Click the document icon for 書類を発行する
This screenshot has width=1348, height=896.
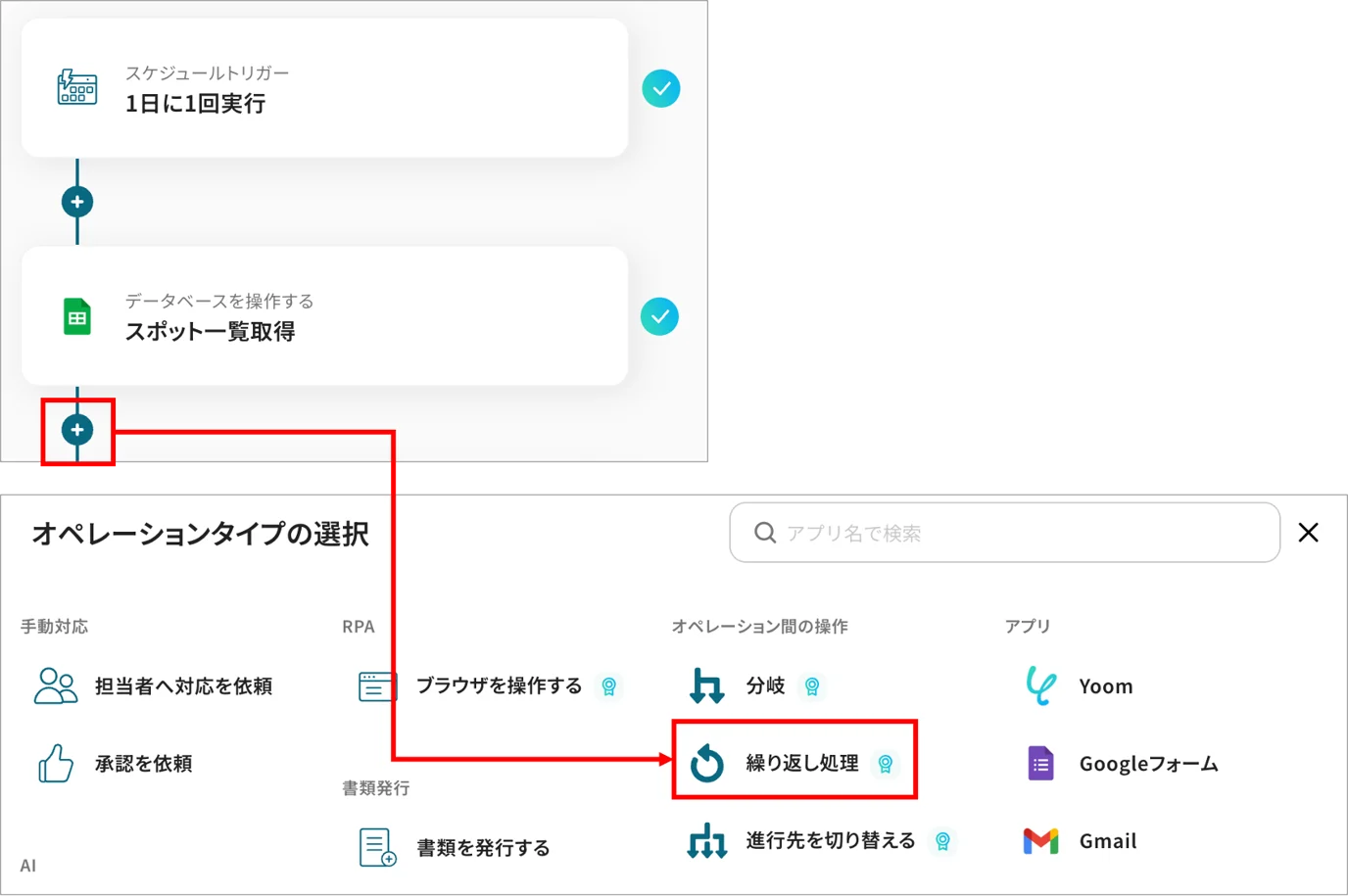coord(377,847)
